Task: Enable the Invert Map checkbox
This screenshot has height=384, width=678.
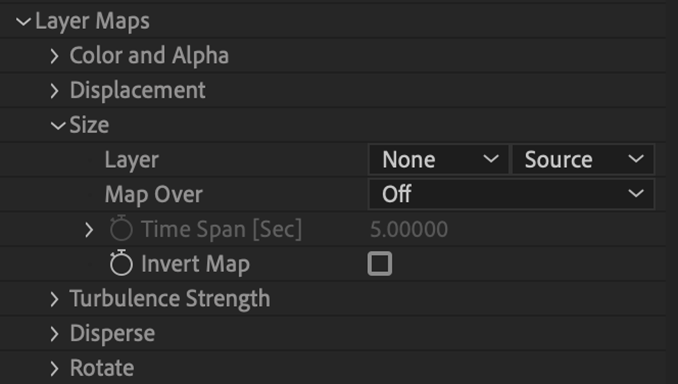Action: pyautogui.click(x=380, y=263)
